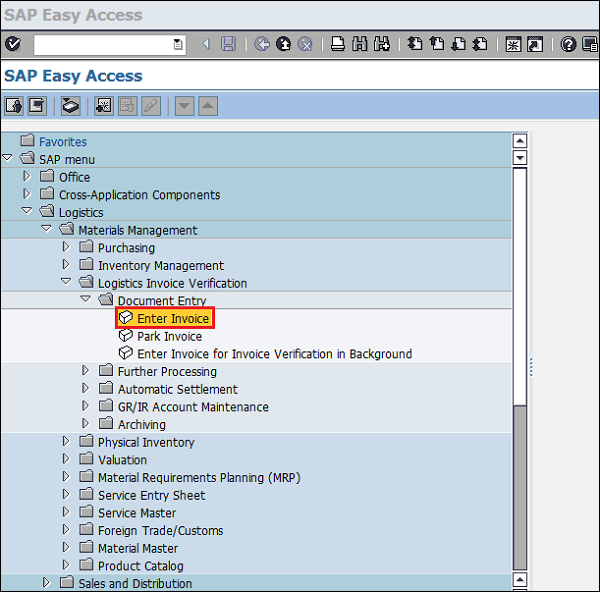Screen dimensions: 600x592
Task: Click the Change Favorites pencil icon
Action: tap(151, 106)
